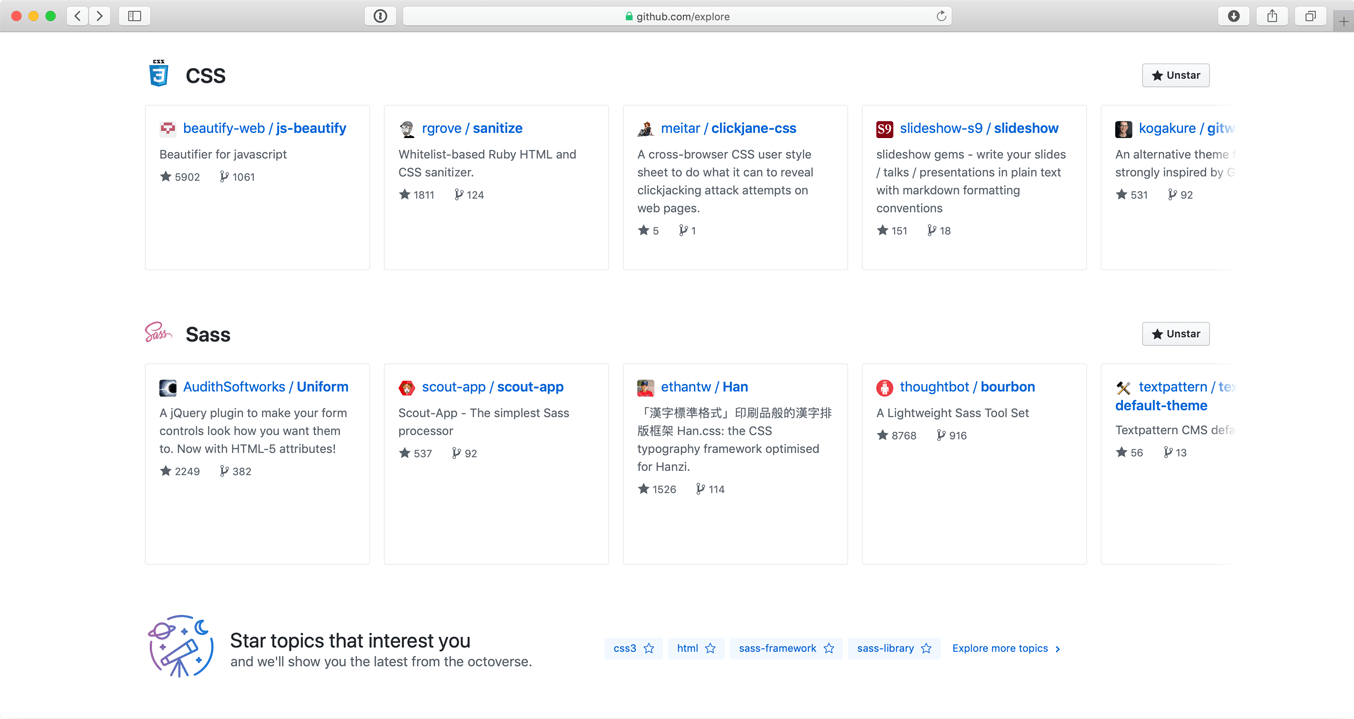Click the Sass topic logo

(158, 333)
